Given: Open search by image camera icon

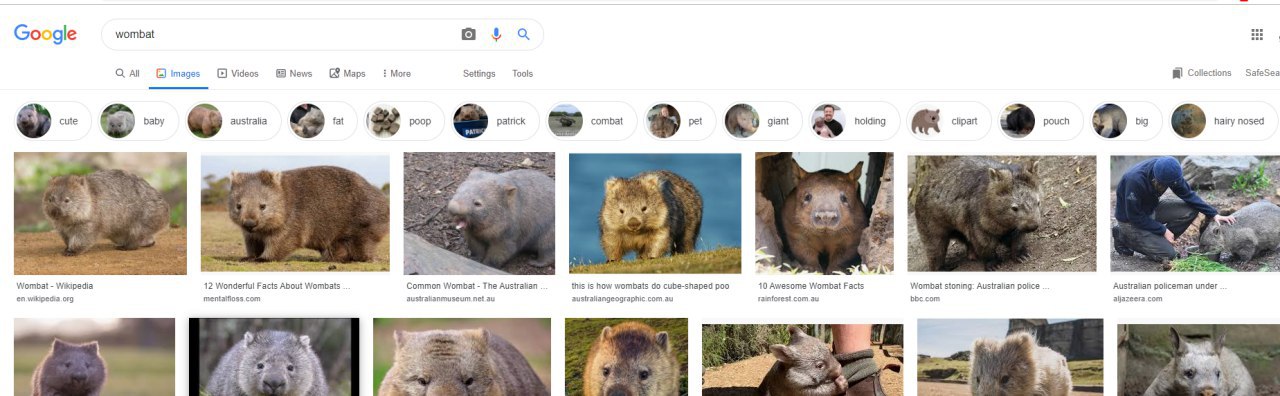Looking at the screenshot, I should pos(468,34).
